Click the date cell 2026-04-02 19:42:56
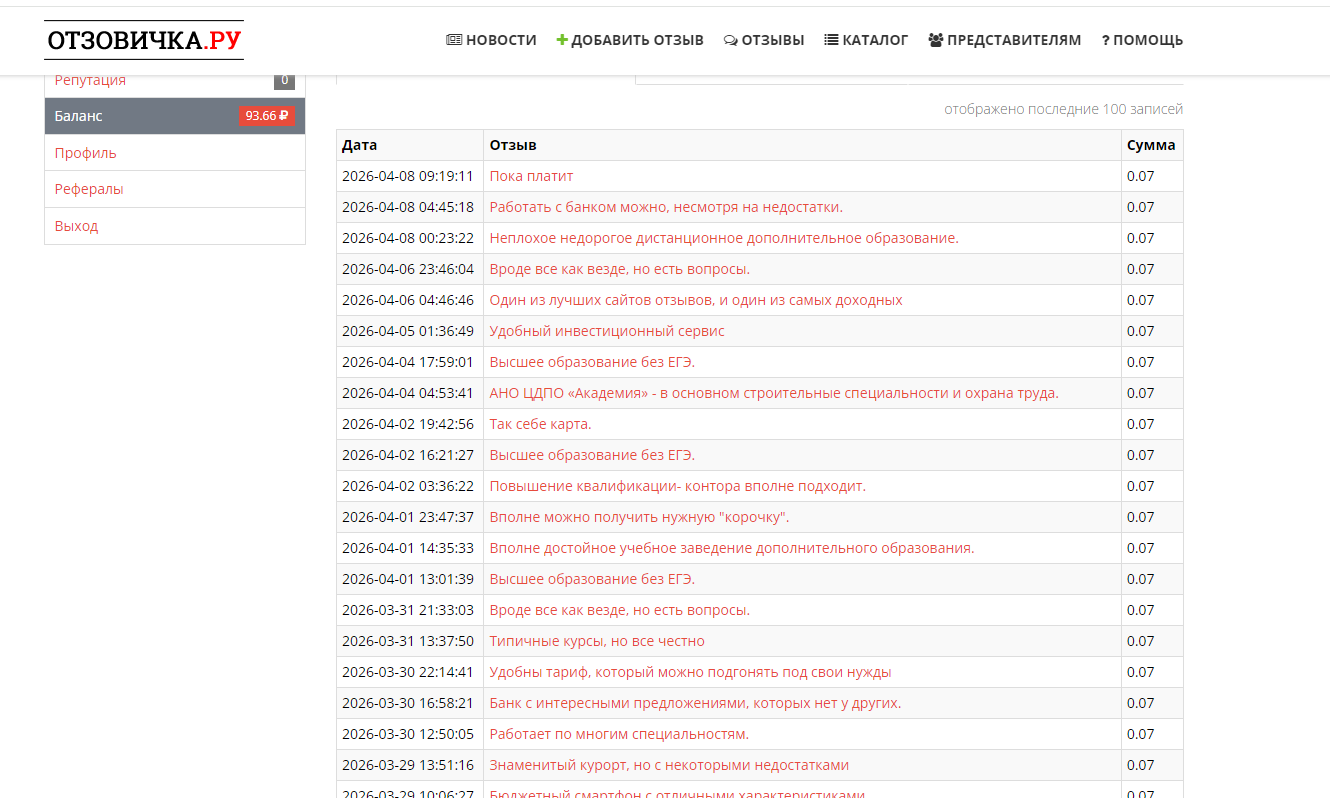This screenshot has width=1330, height=798. pyautogui.click(x=408, y=424)
